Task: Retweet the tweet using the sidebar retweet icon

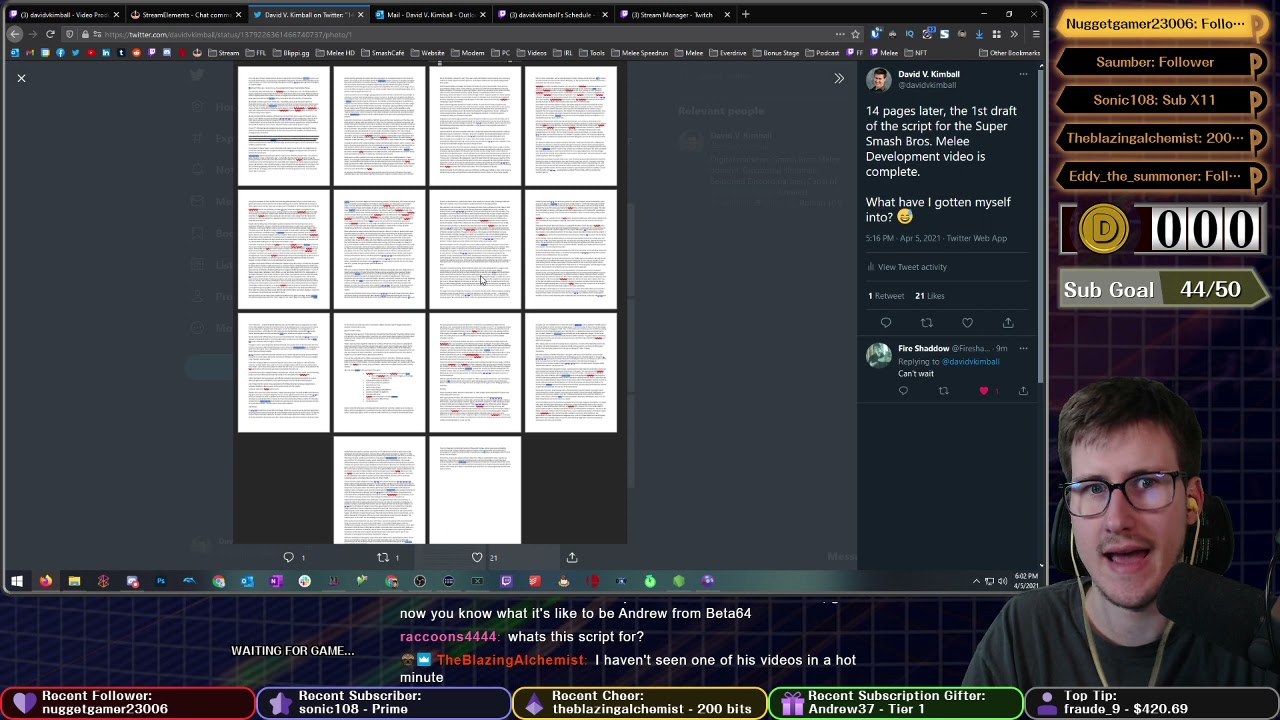Action: pos(926,323)
